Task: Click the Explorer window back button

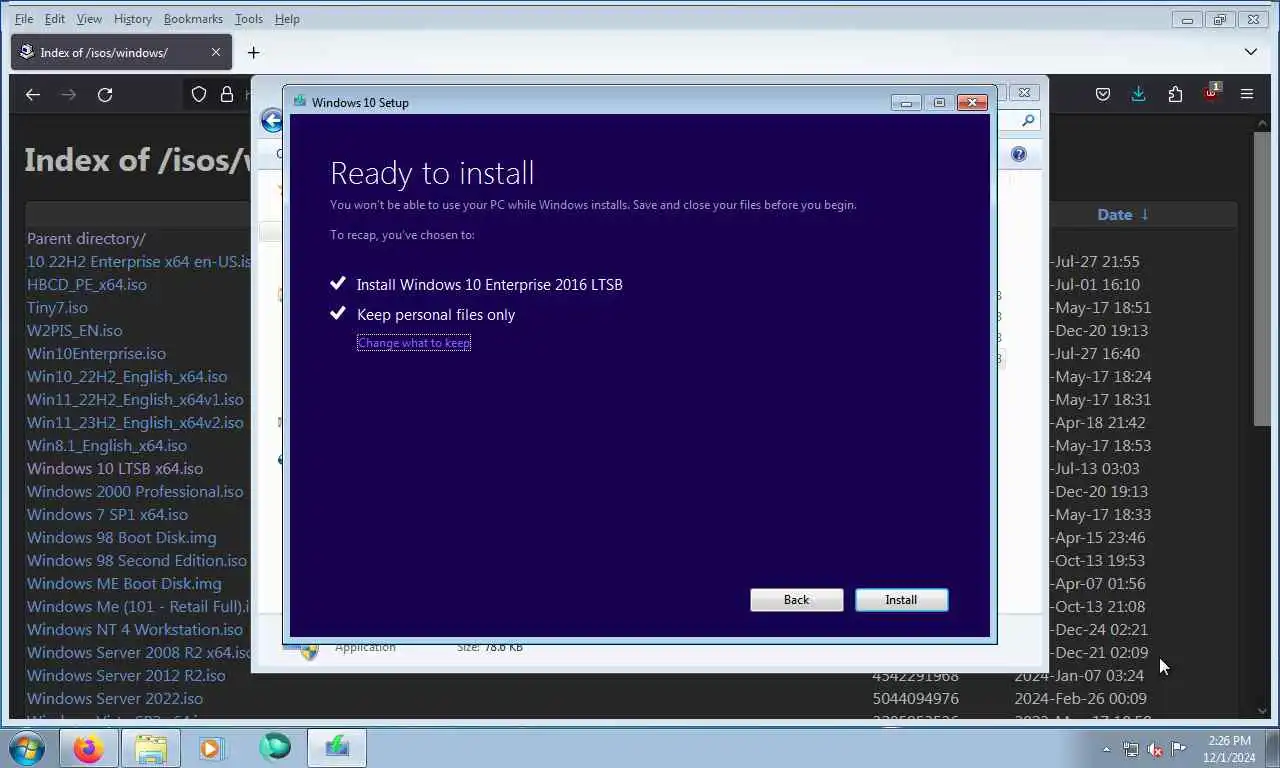Action: pyautogui.click(x=271, y=121)
